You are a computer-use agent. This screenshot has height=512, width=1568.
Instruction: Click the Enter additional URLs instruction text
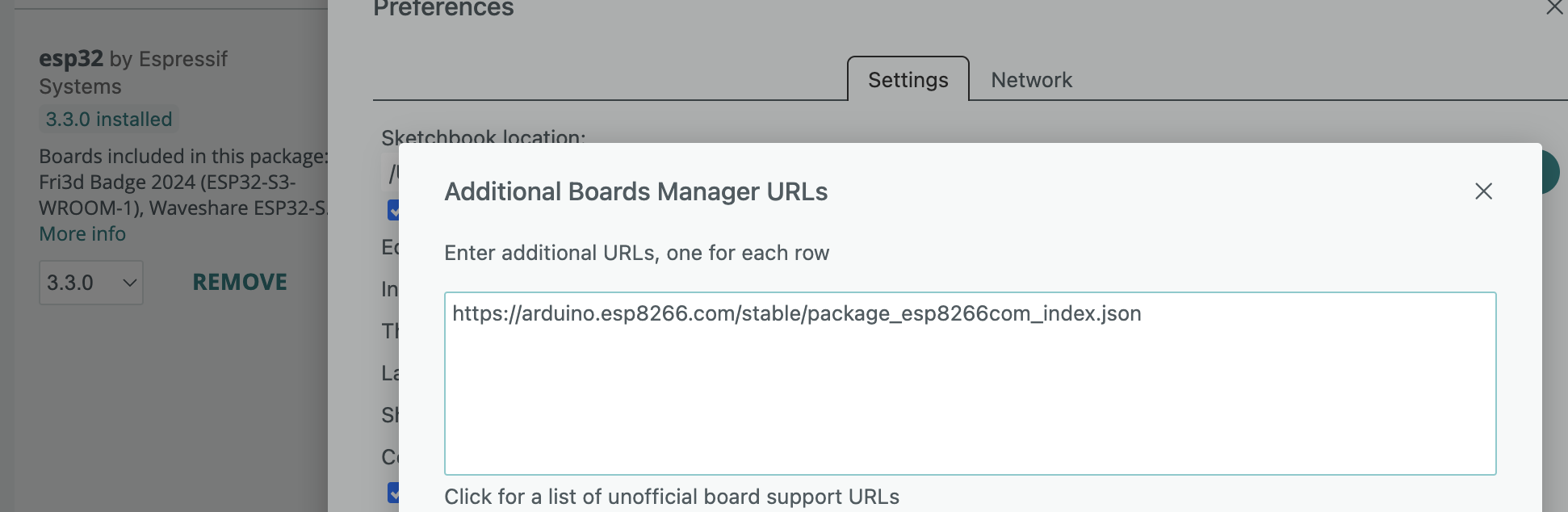tap(636, 253)
